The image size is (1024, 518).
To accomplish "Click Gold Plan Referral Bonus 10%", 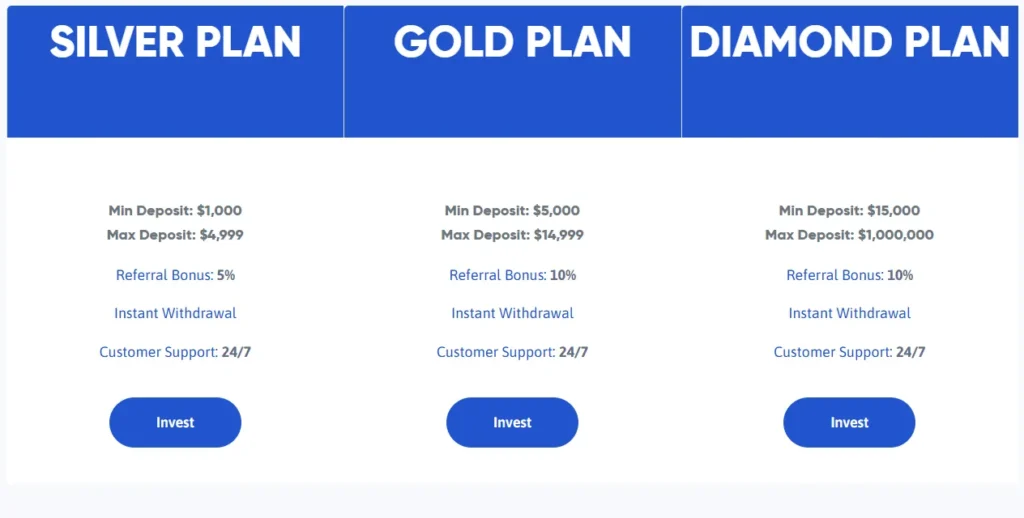I will tap(512, 275).
